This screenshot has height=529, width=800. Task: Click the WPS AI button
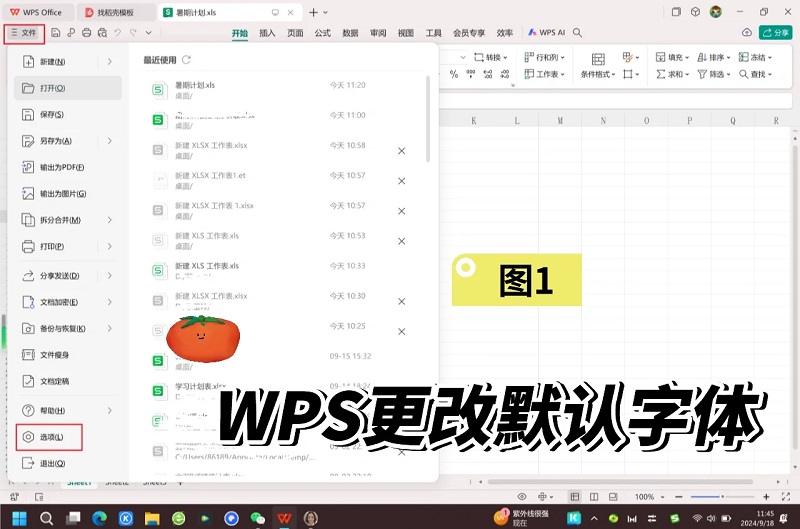click(546, 33)
